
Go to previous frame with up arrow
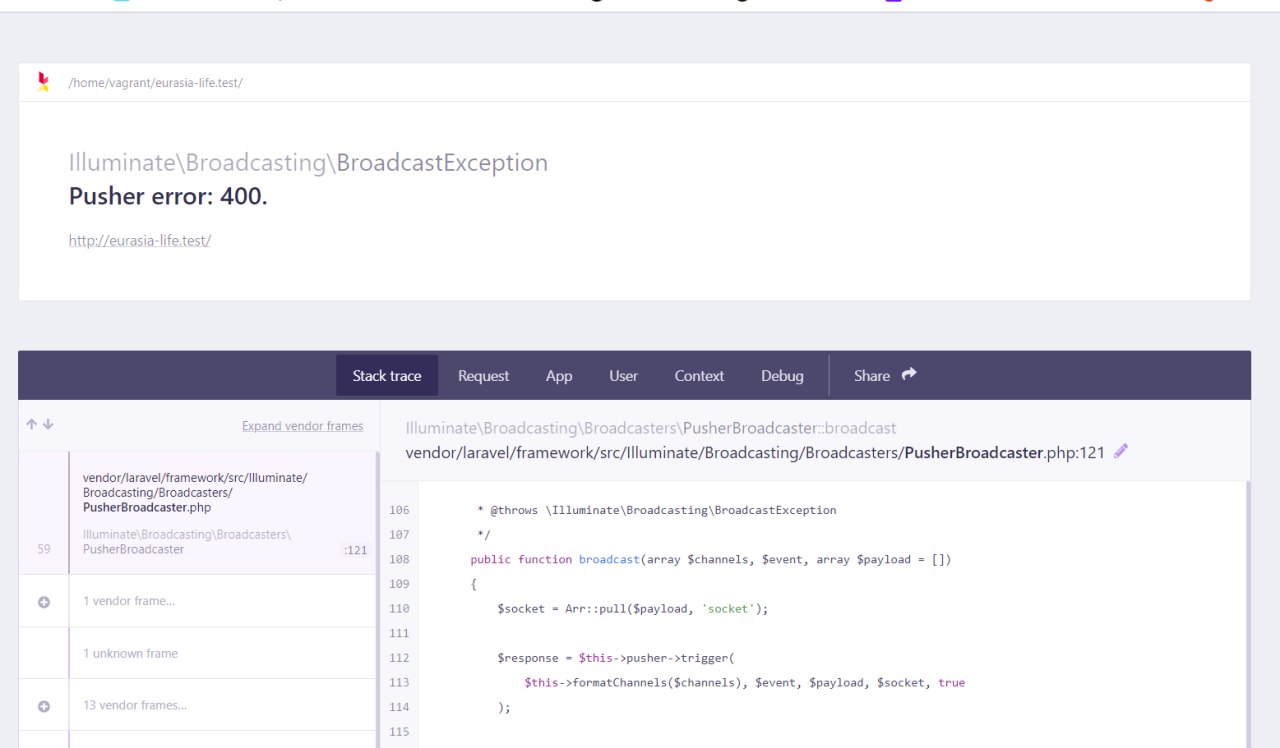tap(31, 425)
